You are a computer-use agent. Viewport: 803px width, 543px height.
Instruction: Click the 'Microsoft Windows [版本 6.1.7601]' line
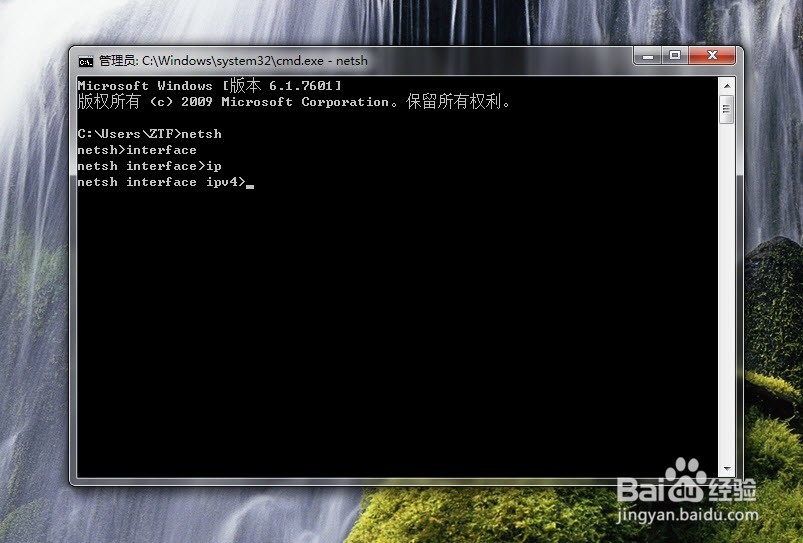(x=209, y=86)
